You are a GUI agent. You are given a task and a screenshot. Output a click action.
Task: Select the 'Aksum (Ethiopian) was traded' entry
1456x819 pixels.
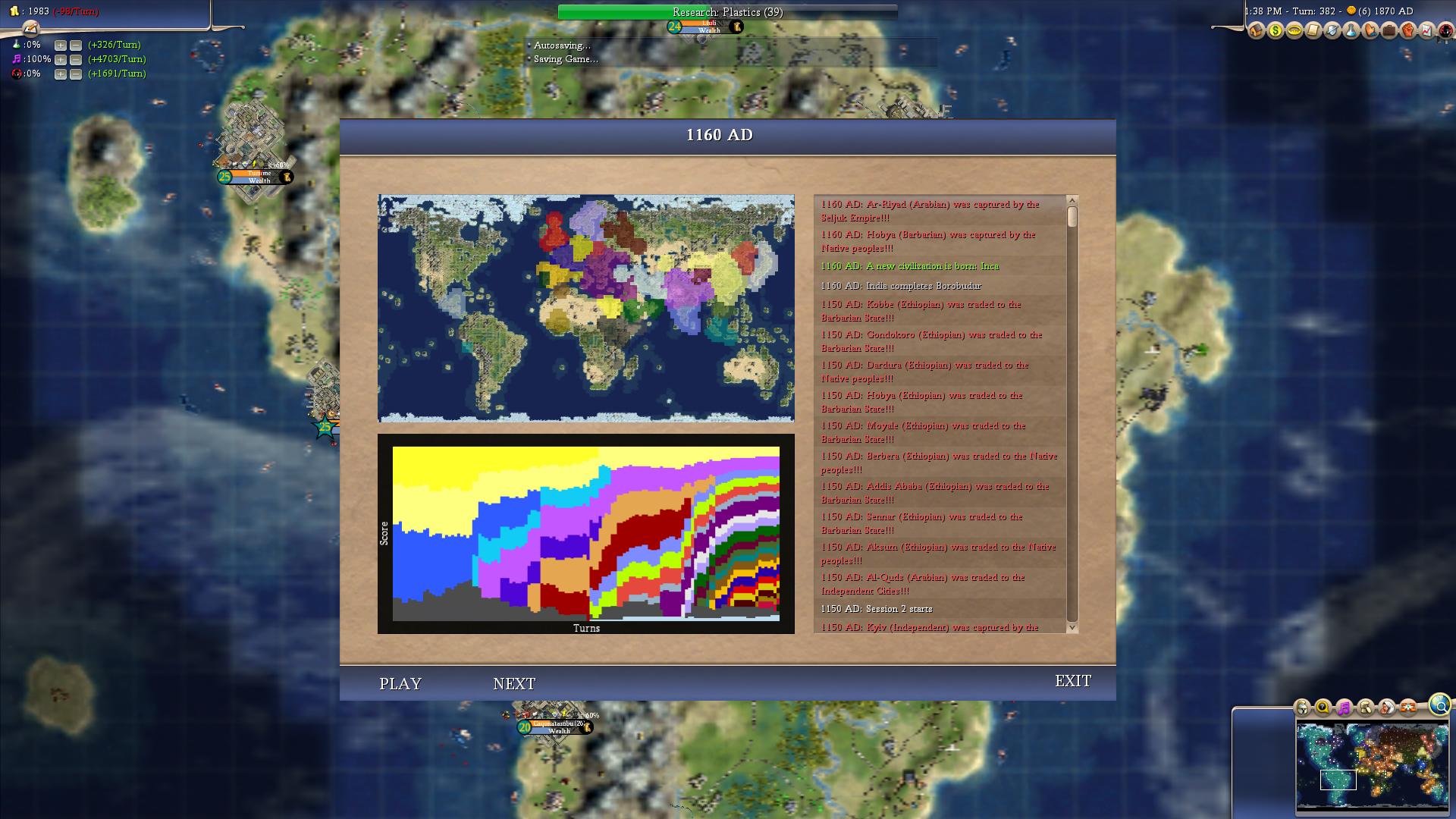coord(939,554)
